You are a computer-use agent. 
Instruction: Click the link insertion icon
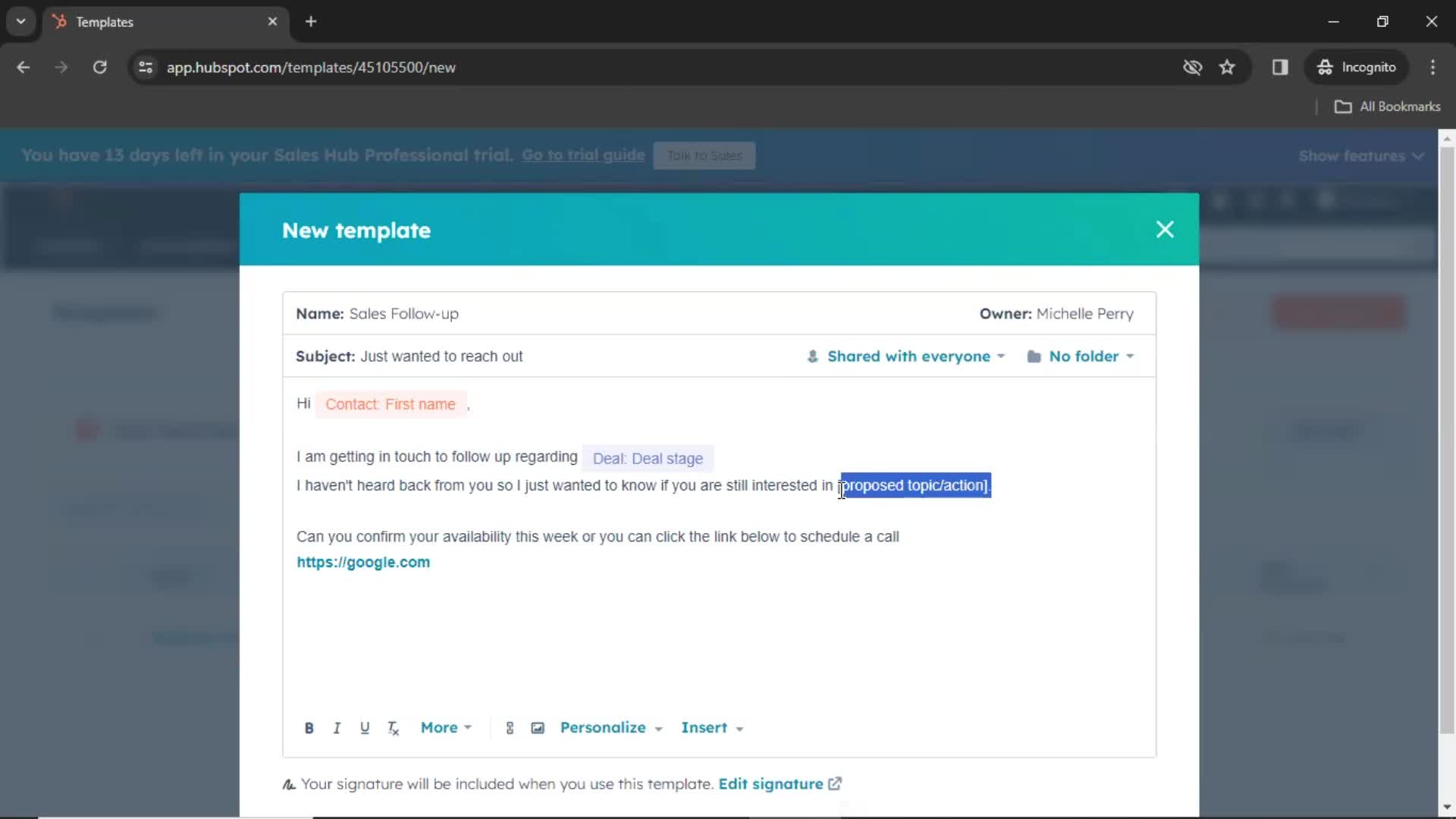(x=510, y=728)
